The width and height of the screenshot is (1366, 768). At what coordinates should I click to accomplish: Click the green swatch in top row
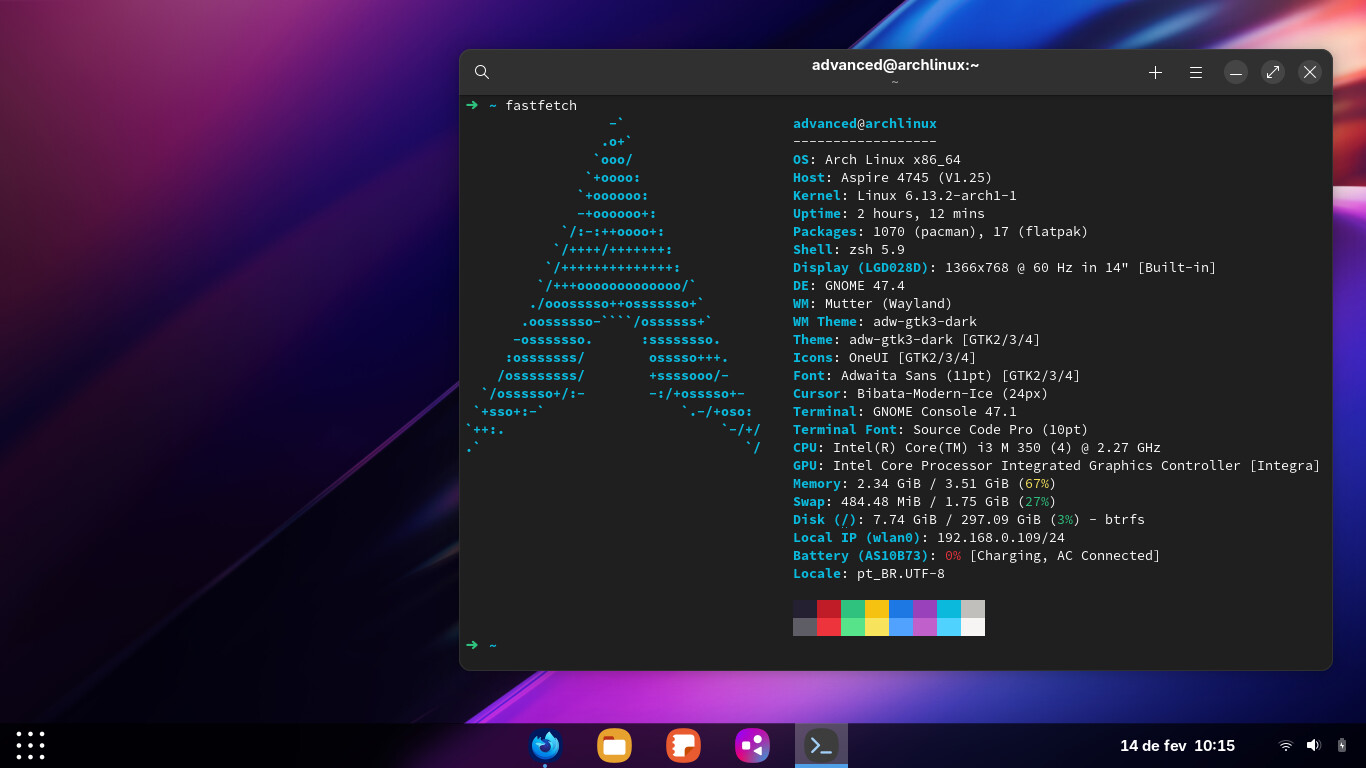853,609
